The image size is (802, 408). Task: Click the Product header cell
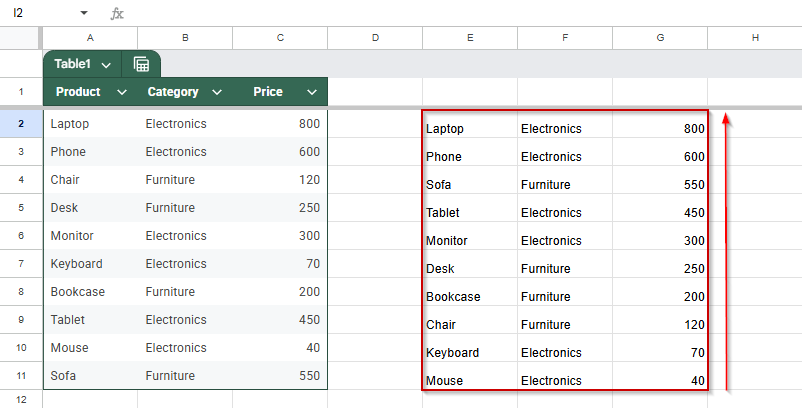click(90, 92)
